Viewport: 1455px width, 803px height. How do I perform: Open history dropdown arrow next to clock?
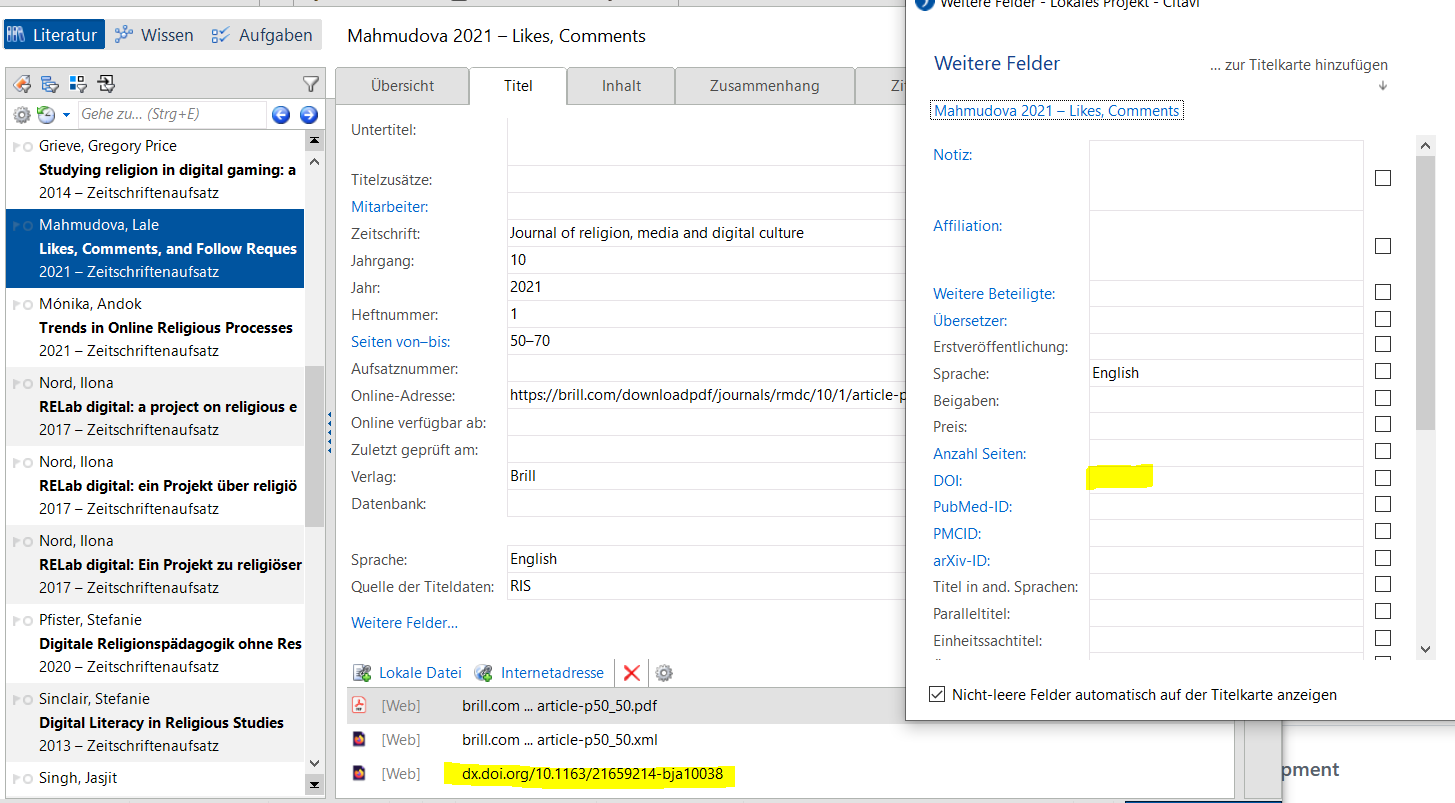click(x=66, y=116)
